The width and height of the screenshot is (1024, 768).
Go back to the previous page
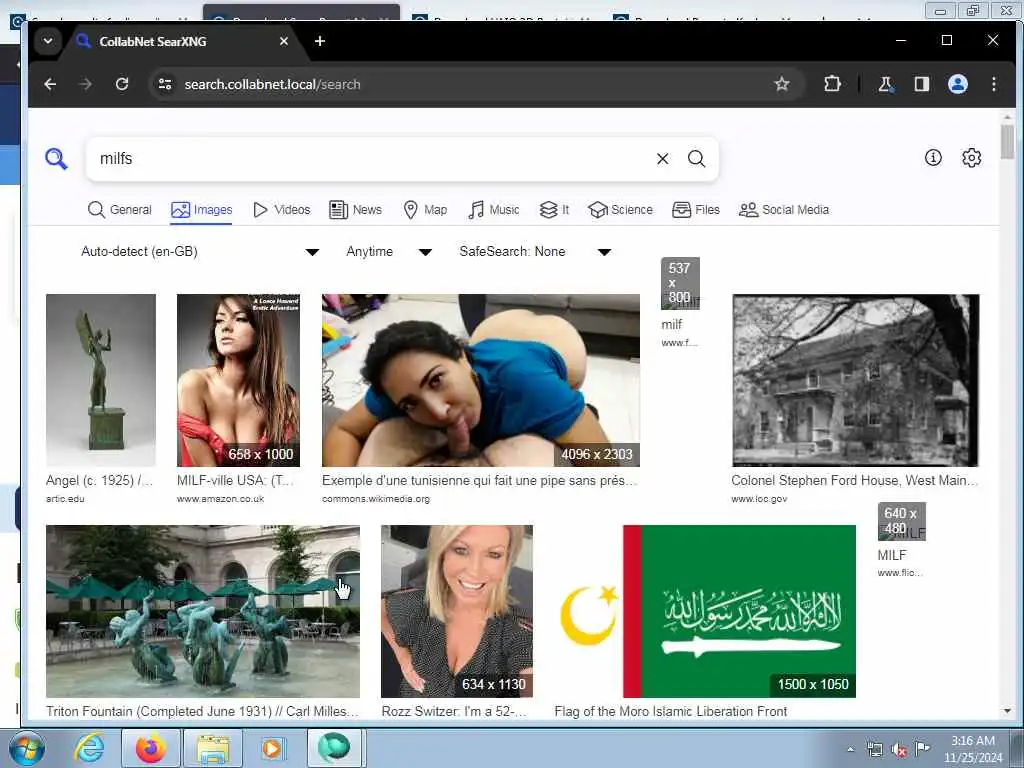[x=50, y=84]
